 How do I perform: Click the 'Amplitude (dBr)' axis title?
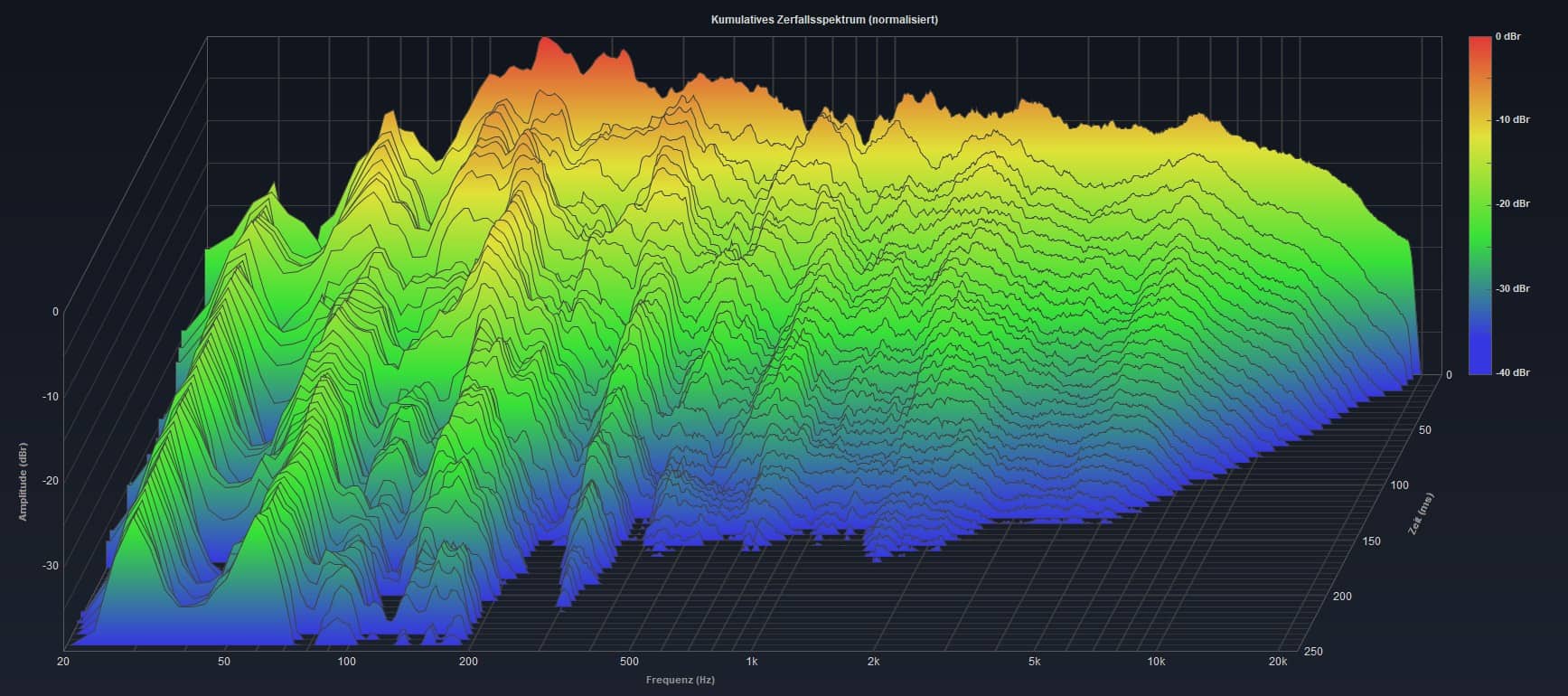(23, 482)
